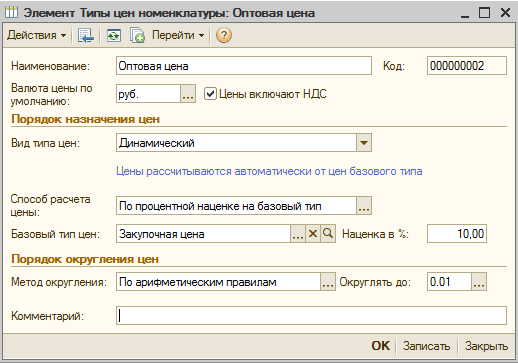
Task: Click the Закрыть button
Action: (486, 346)
